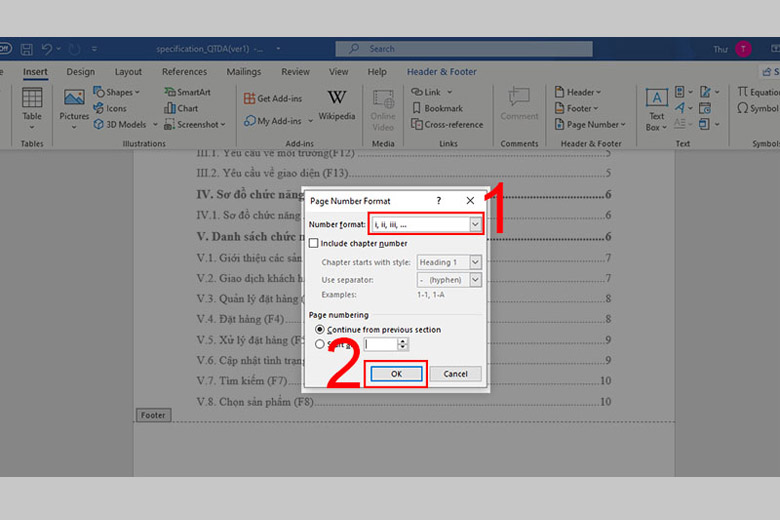
Task: Select the Start at radio button
Action: coord(320,344)
